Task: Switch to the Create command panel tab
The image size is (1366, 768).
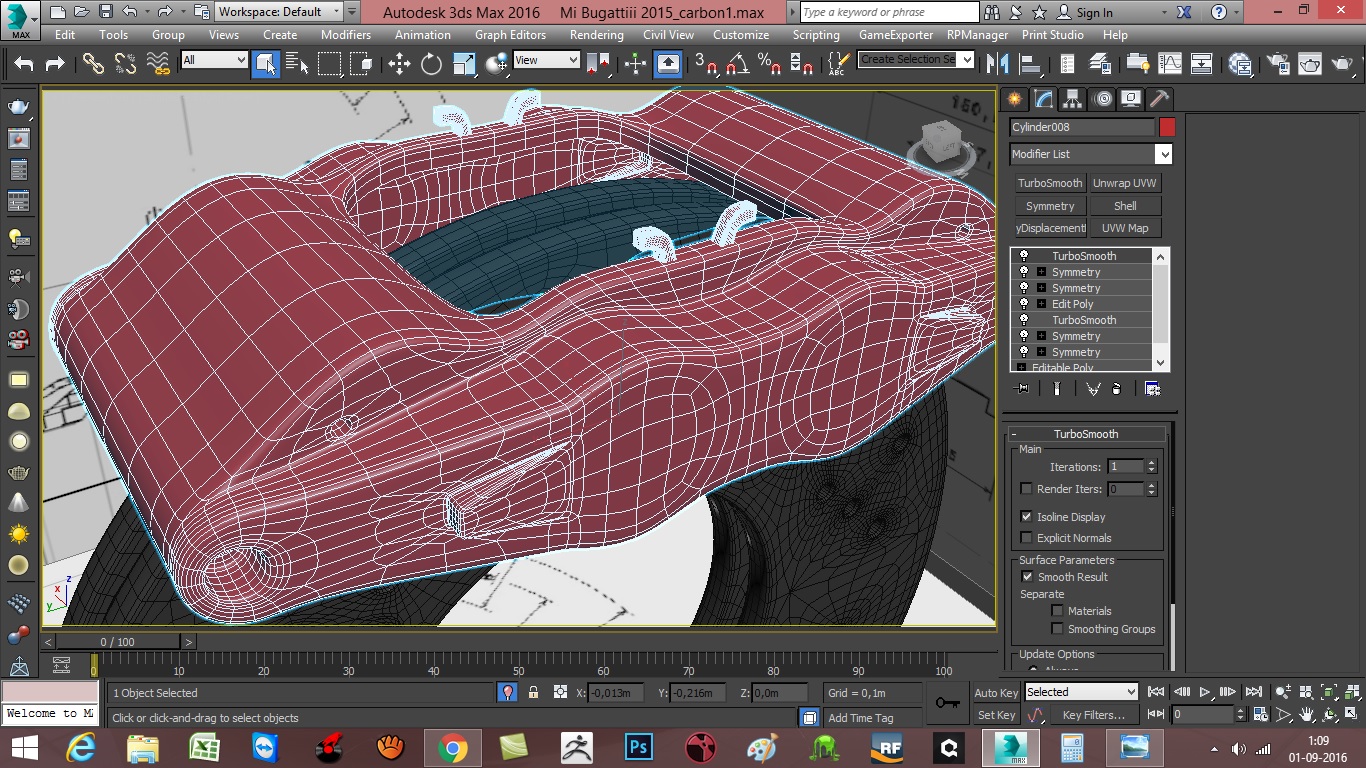Action: click(1015, 99)
